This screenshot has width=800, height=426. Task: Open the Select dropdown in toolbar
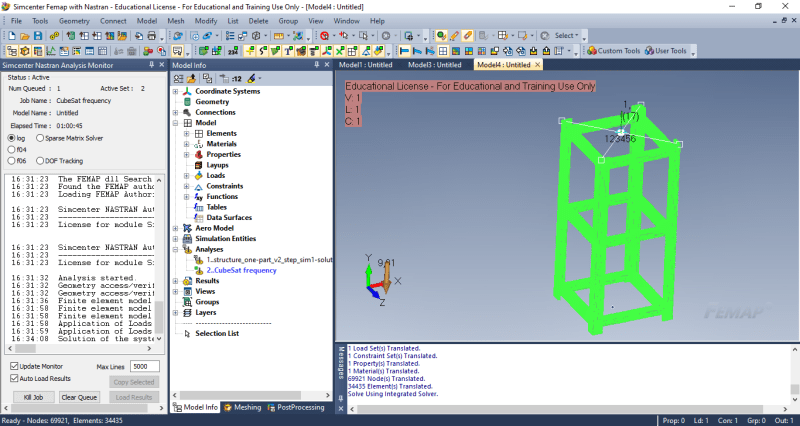(x=566, y=36)
